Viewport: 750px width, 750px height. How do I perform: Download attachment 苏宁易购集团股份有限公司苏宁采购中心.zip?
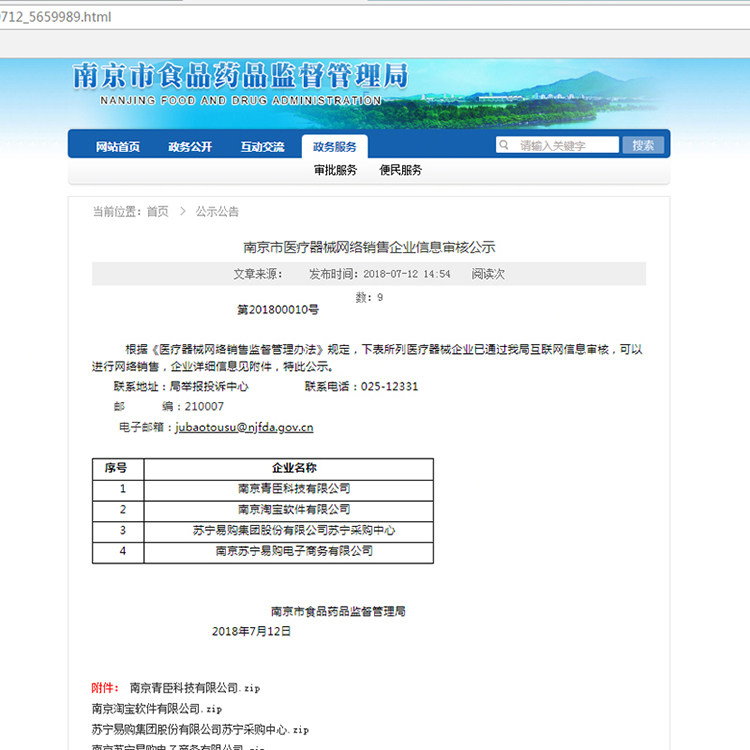coord(200,729)
